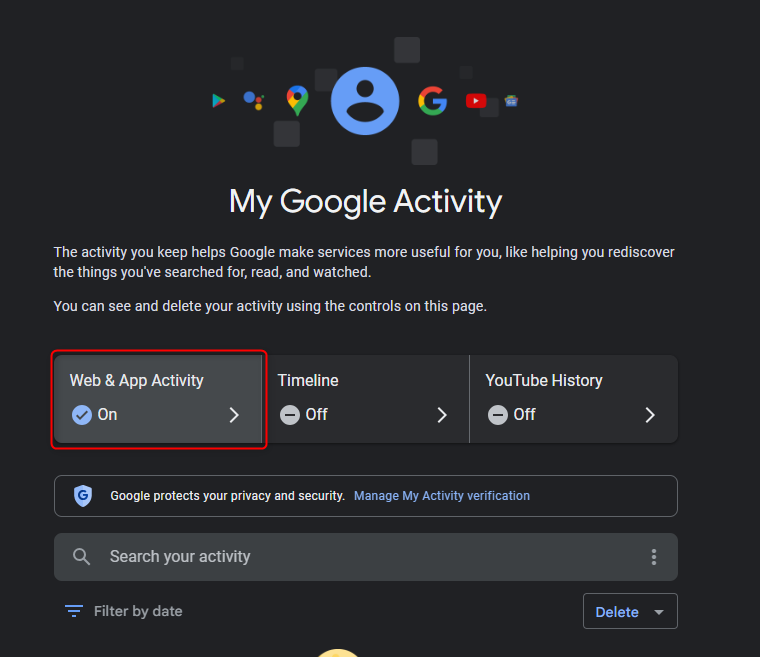Image resolution: width=760 pixels, height=657 pixels.
Task: Click the magnifier icon in search bar
Action: pos(81,557)
